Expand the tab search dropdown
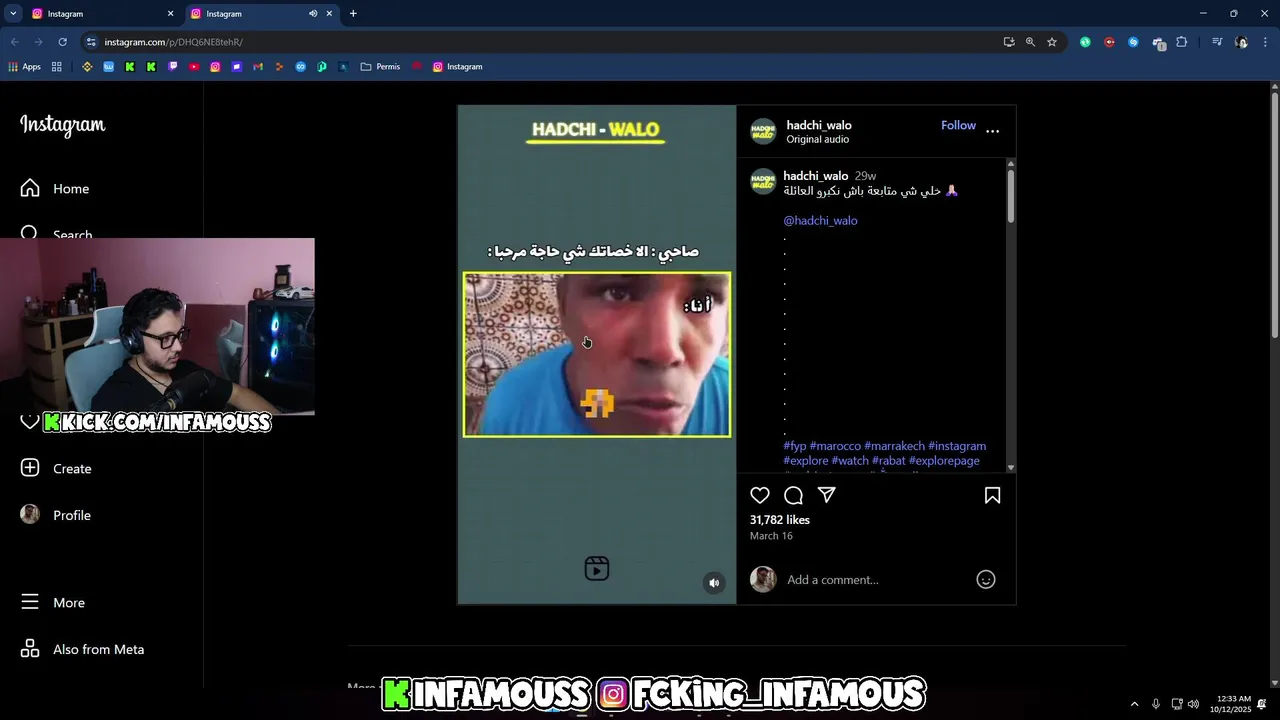Viewport: 1280px width, 720px height. click(x=13, y=14)
